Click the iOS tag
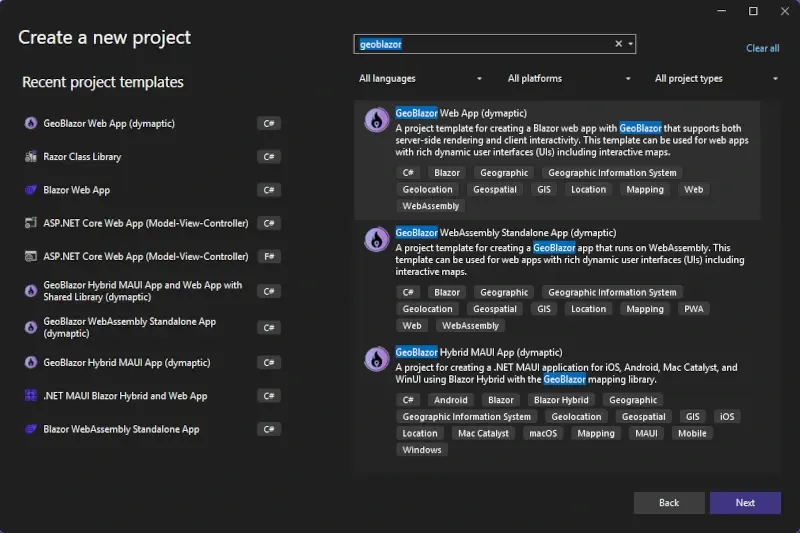The image size is (800, 533). pos(727,417)
